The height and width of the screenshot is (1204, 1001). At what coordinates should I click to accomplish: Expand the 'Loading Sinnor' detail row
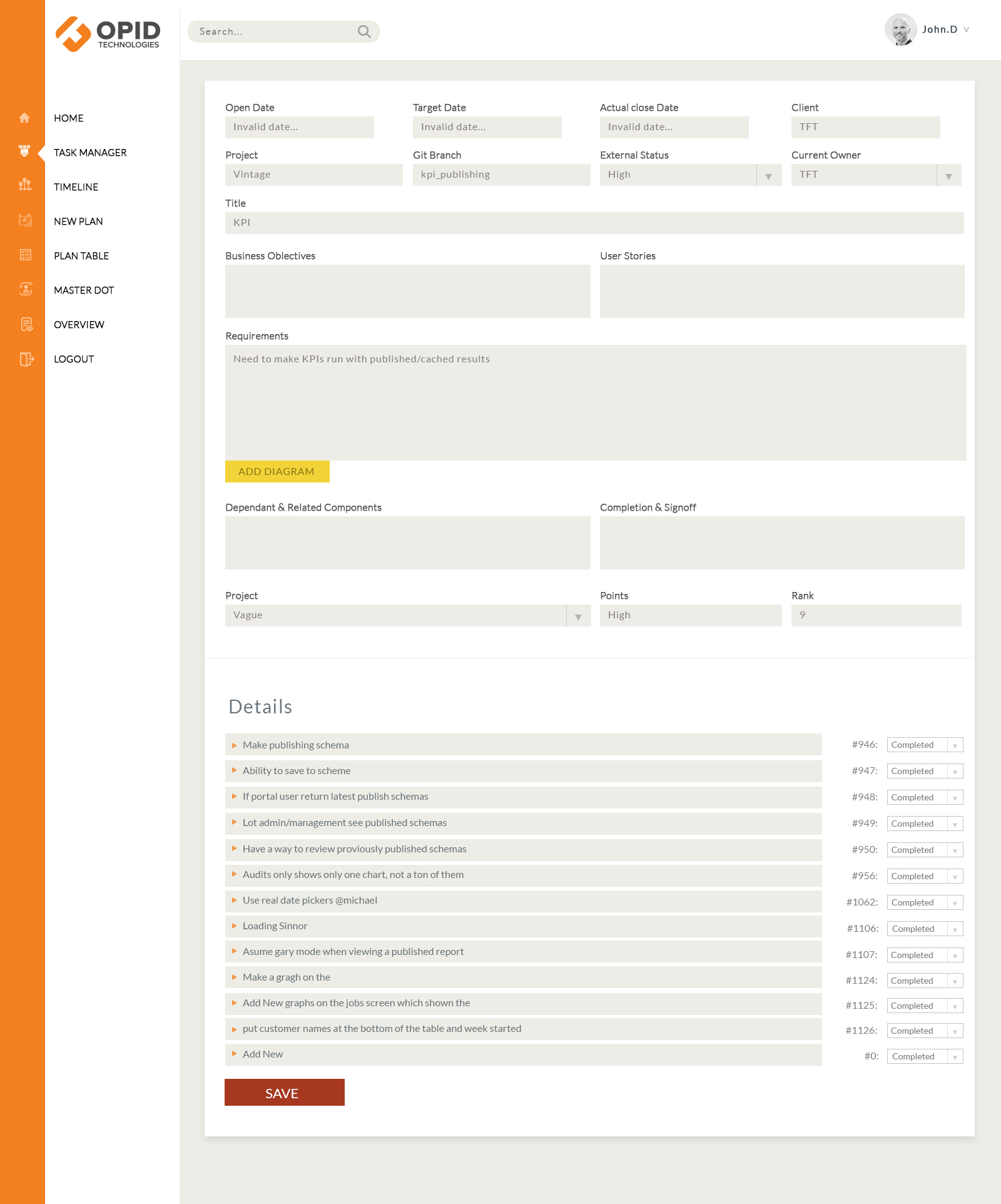(235, 926)
